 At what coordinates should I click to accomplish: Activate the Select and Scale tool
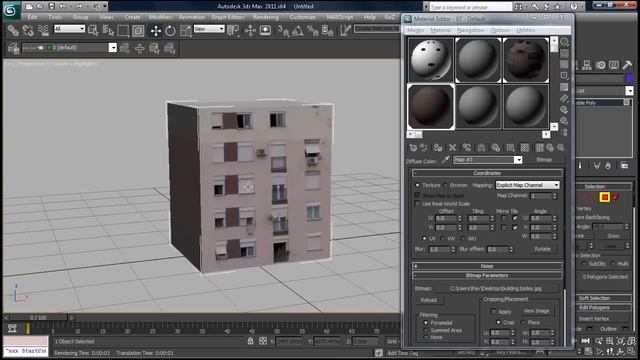186,31
